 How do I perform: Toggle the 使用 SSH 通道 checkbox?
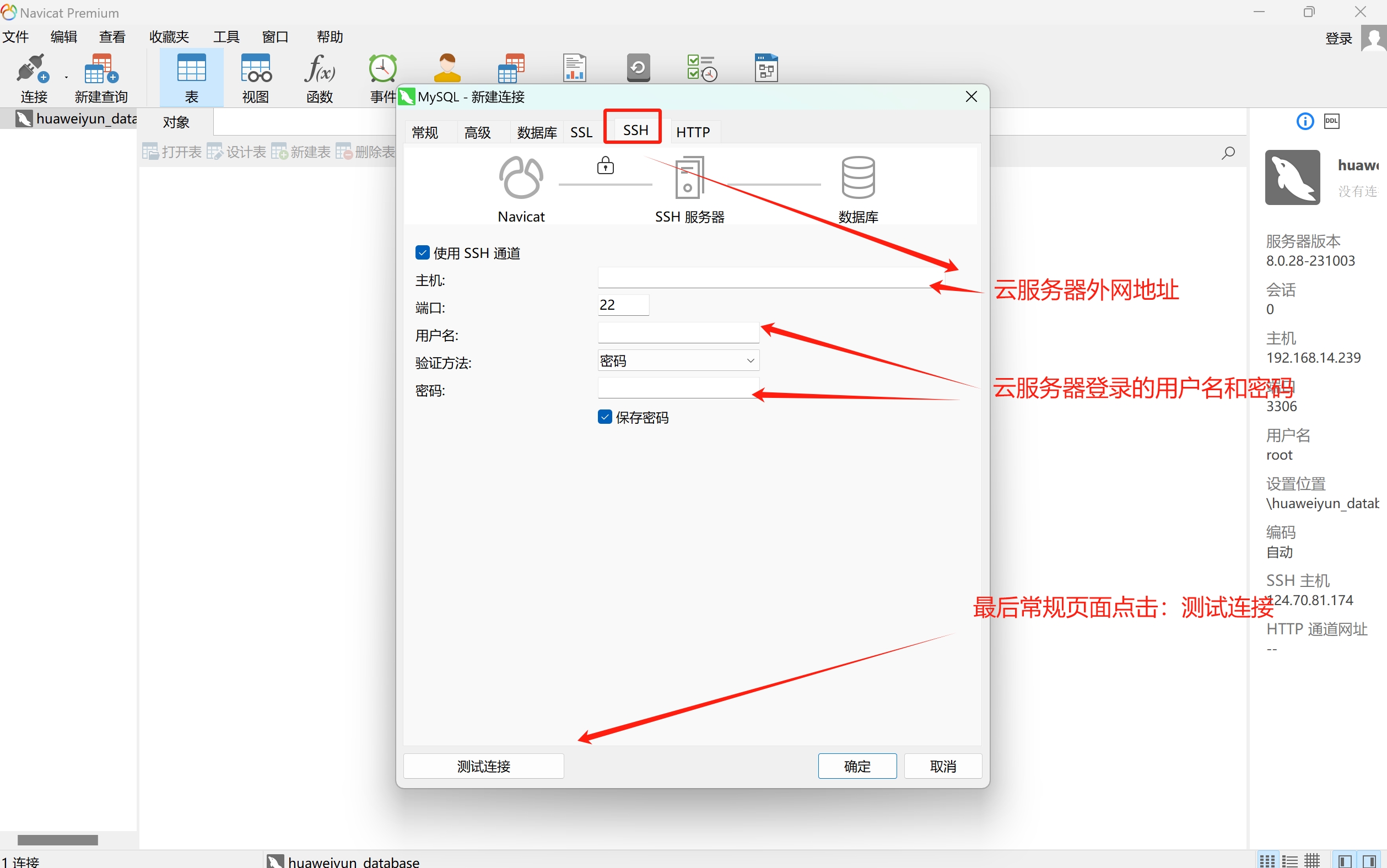pos(422,252)
